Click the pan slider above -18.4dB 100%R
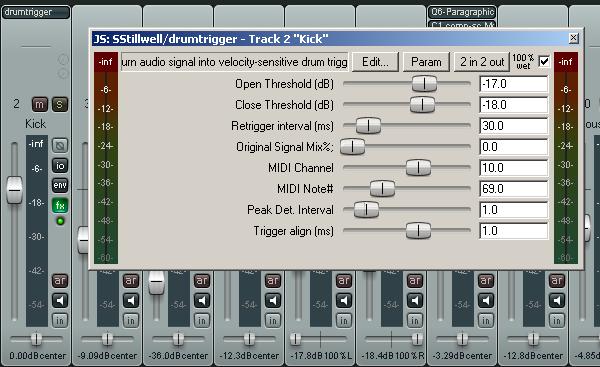The image size is (600, 367). coord(392,339)
